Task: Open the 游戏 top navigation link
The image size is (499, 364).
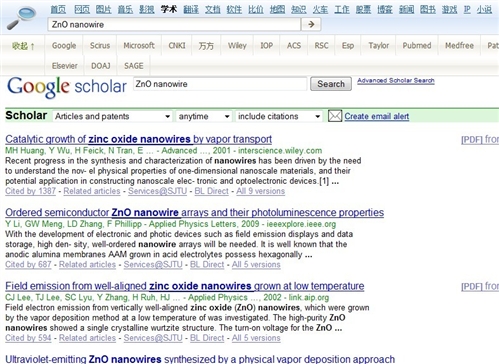Action: pyautogui.click(x=450, y=10)
